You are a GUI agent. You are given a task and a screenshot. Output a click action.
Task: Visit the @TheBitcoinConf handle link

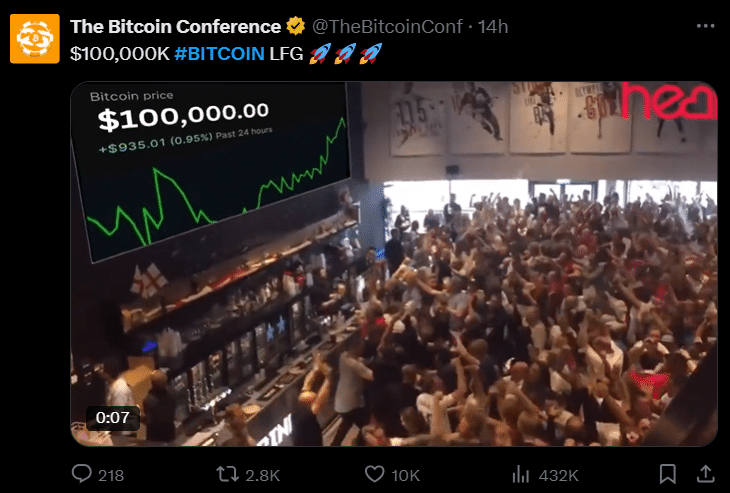[x=387, y=27]
